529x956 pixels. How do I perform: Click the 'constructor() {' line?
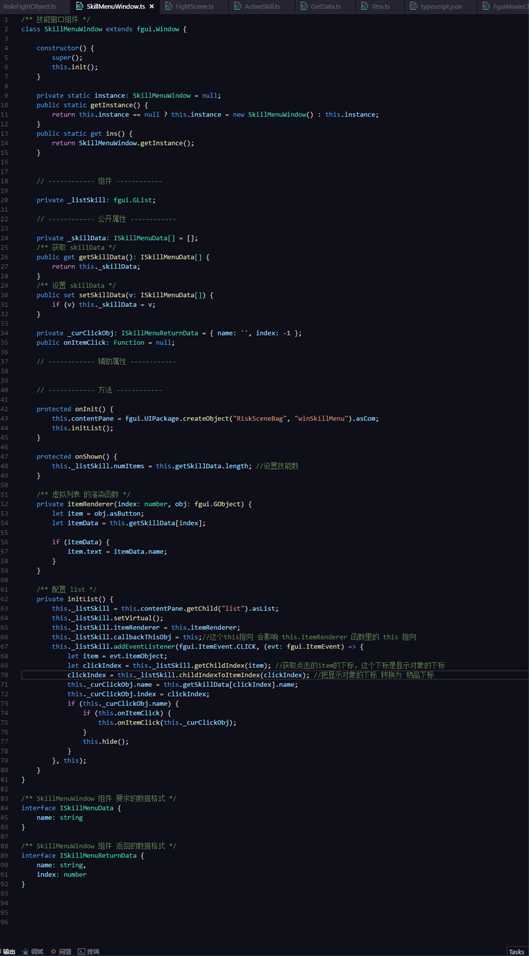(x=65, y=48)
